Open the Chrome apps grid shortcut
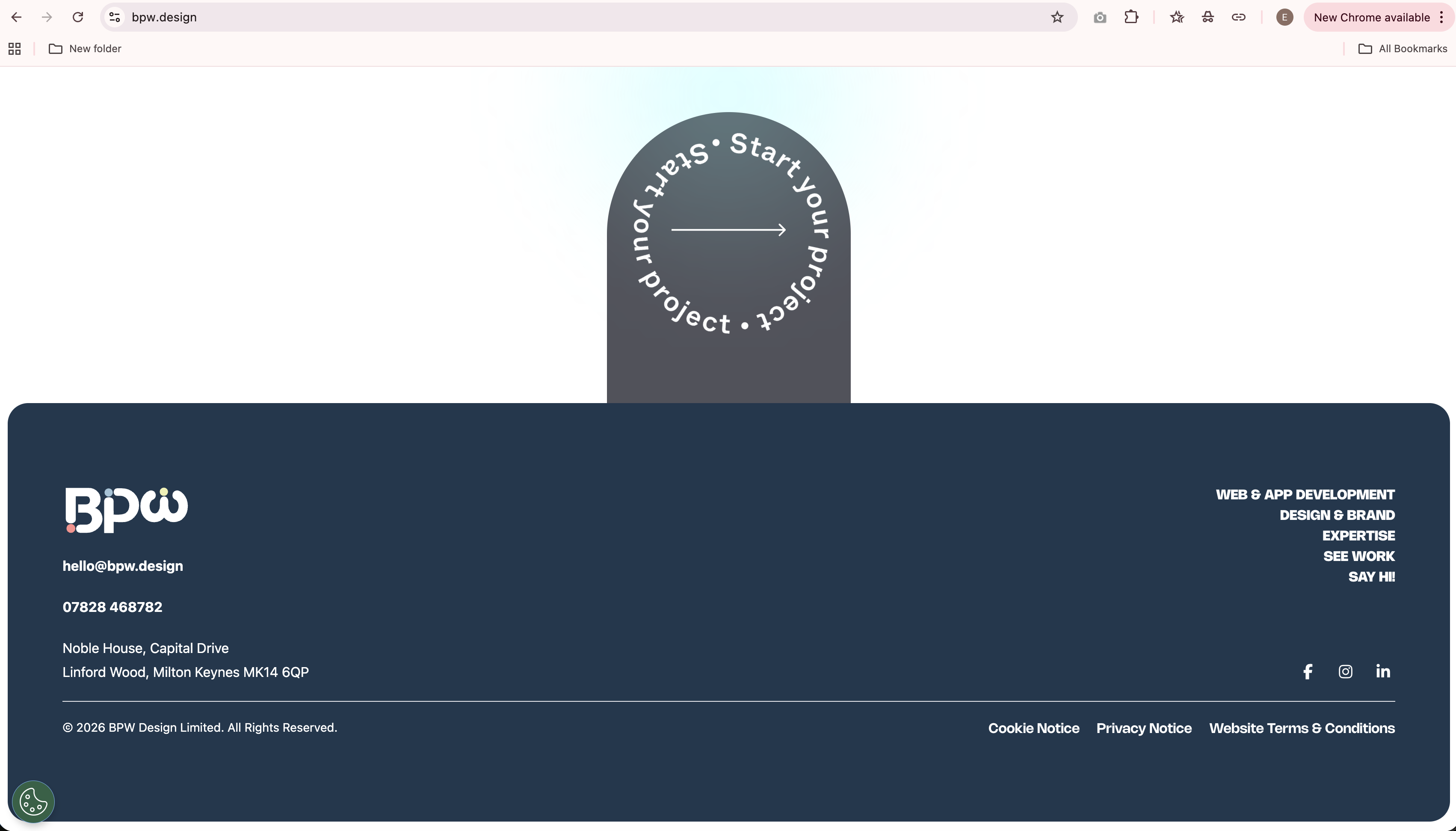Viewport: 1456px width, 831px height. (x=15, y=48)
